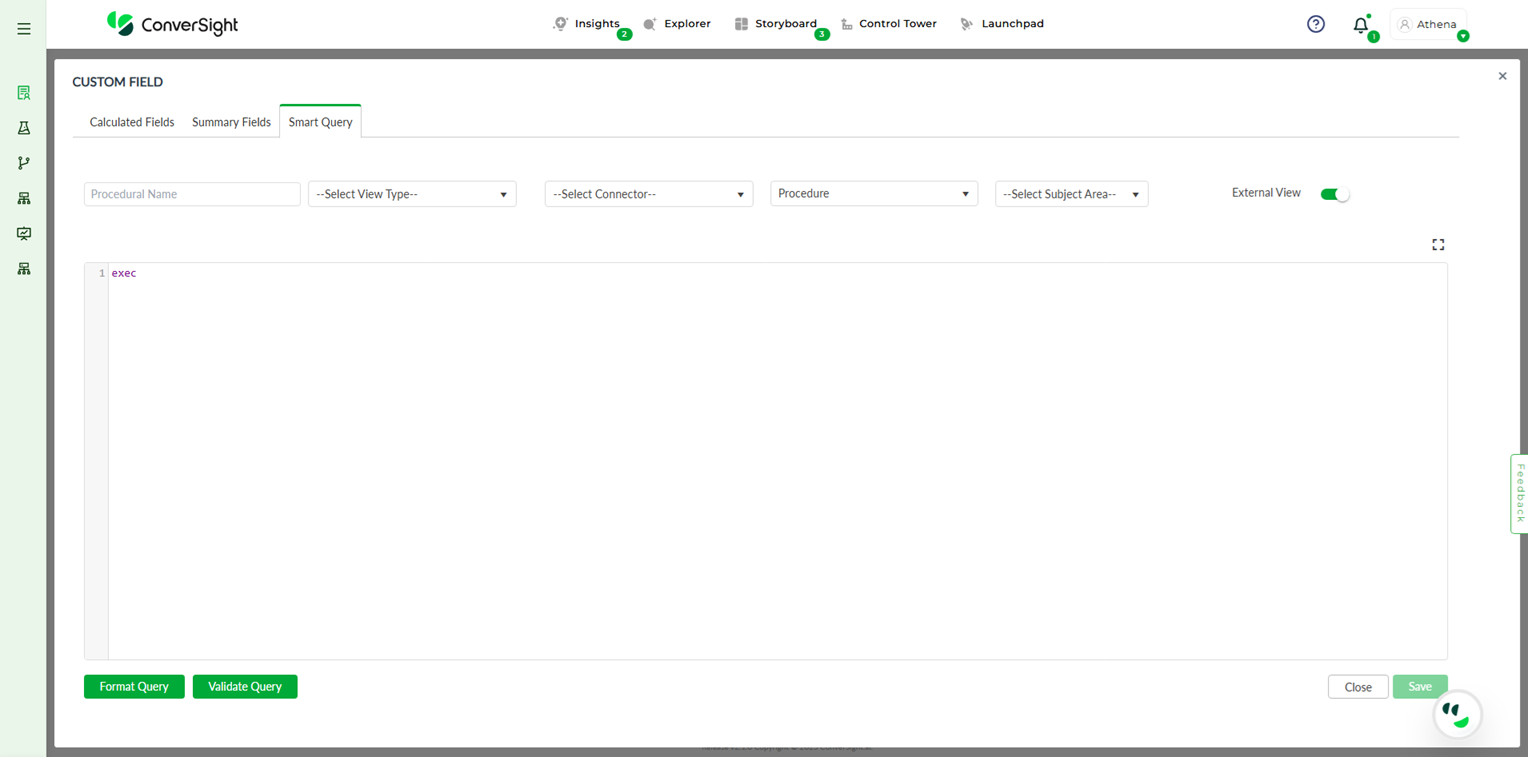Click the flask icon in left sidebar
This screenshot has height=757, width=1528.
[24, 128]
